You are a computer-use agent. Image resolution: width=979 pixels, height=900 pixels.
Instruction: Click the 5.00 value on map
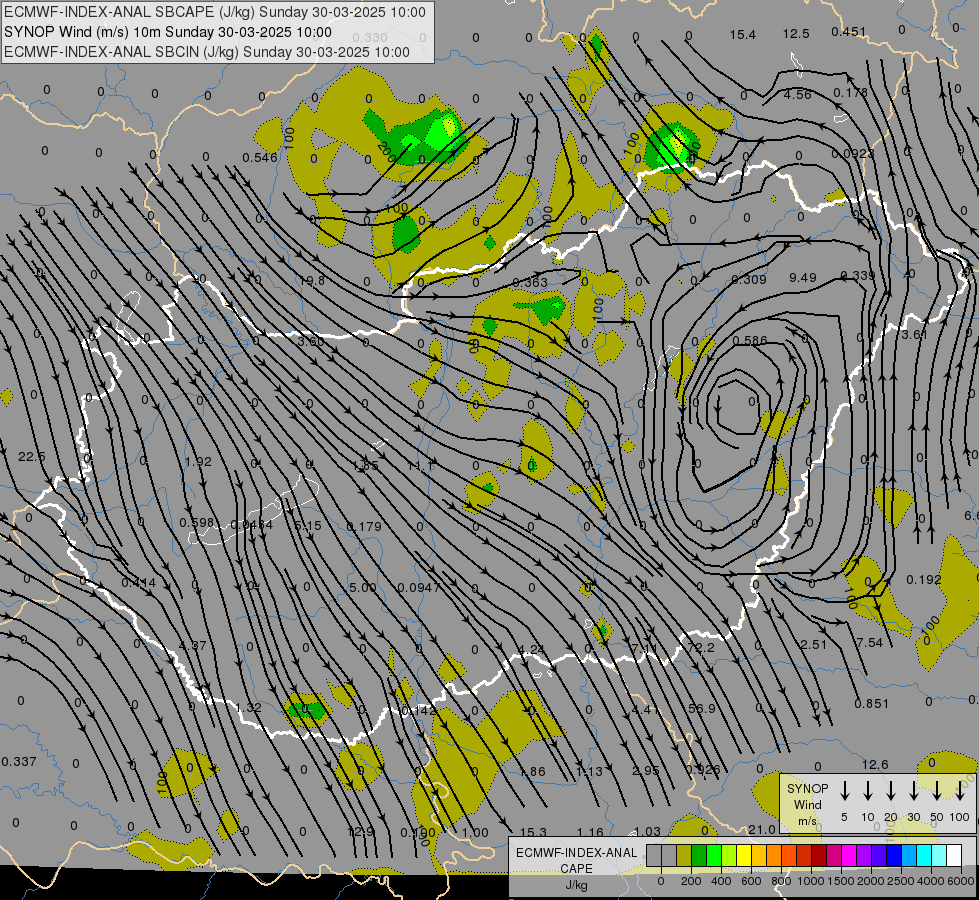point(363,588)
